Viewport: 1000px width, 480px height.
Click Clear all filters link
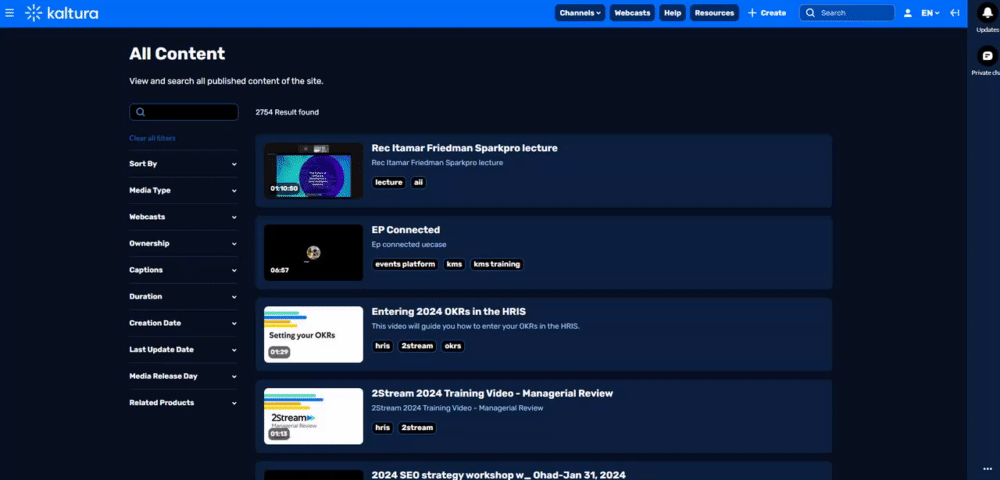pyautogui.click(x=152, y=138)
